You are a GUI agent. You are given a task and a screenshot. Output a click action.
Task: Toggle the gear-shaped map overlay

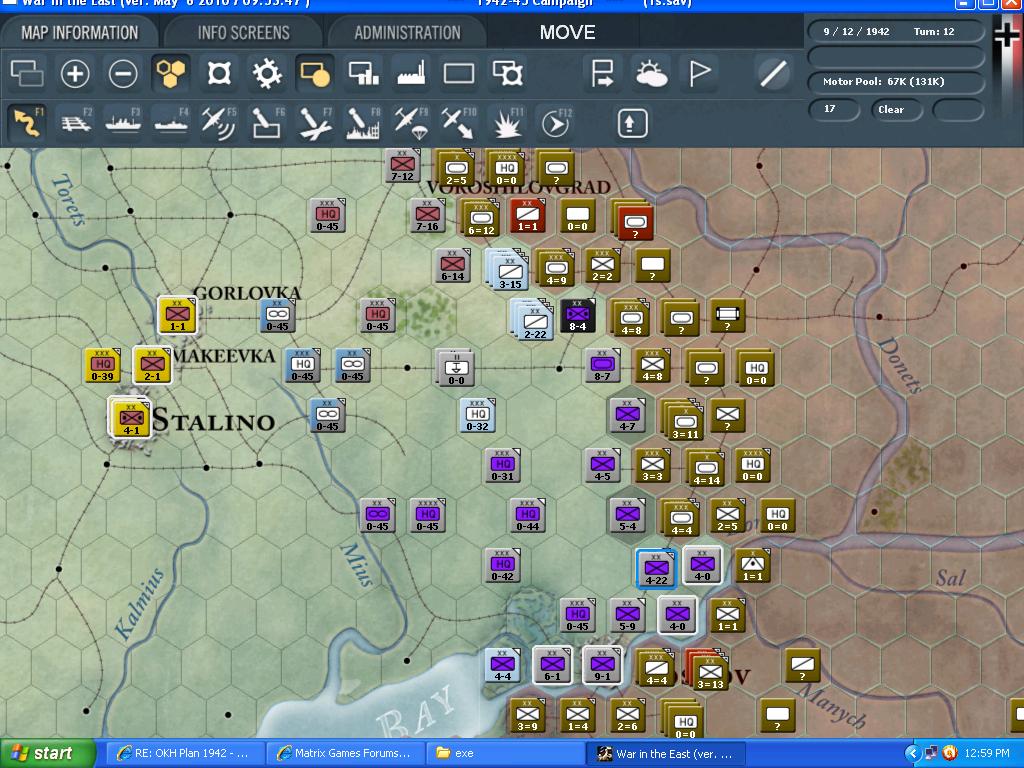click(267, 73)
